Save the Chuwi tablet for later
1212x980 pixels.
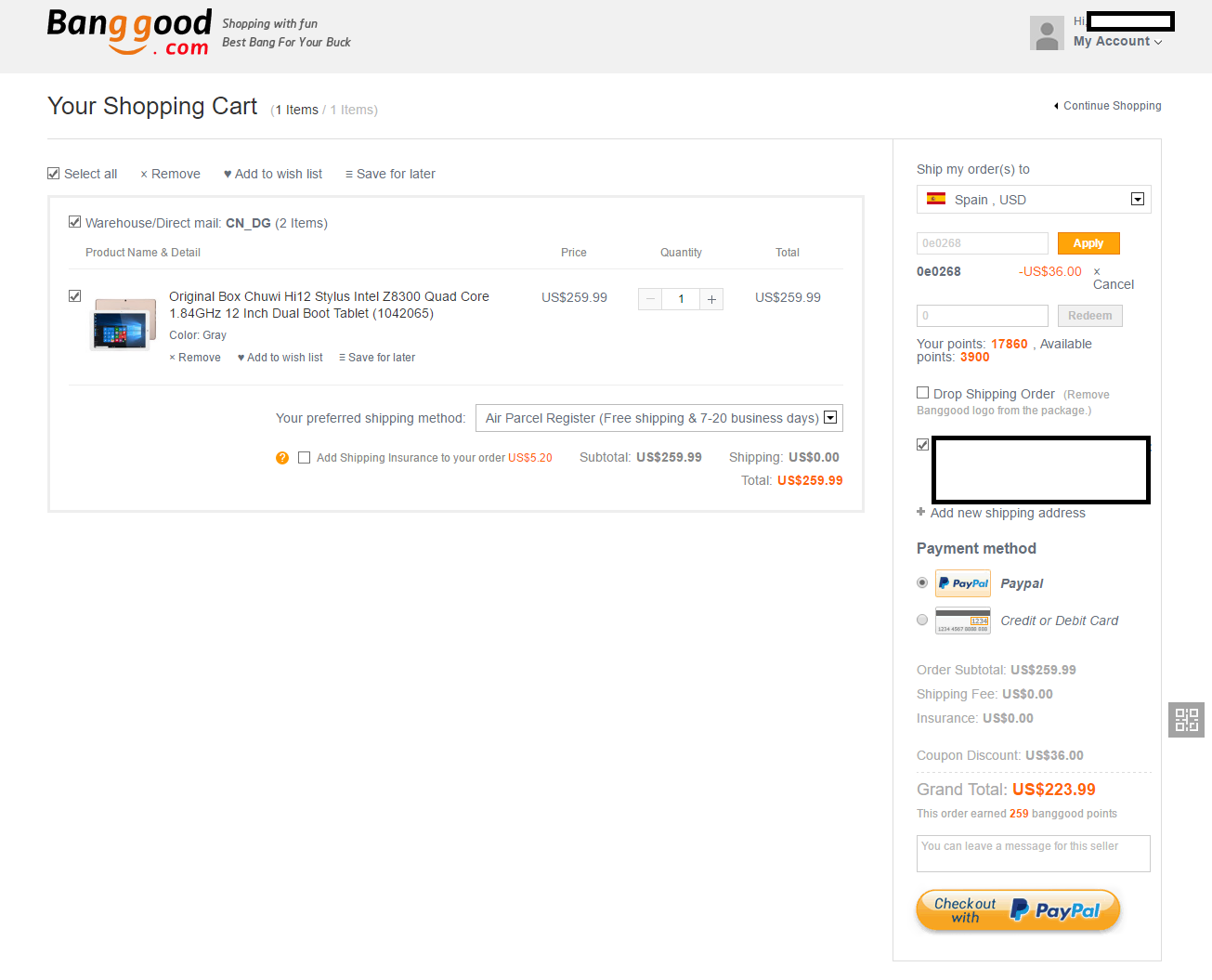377,358
